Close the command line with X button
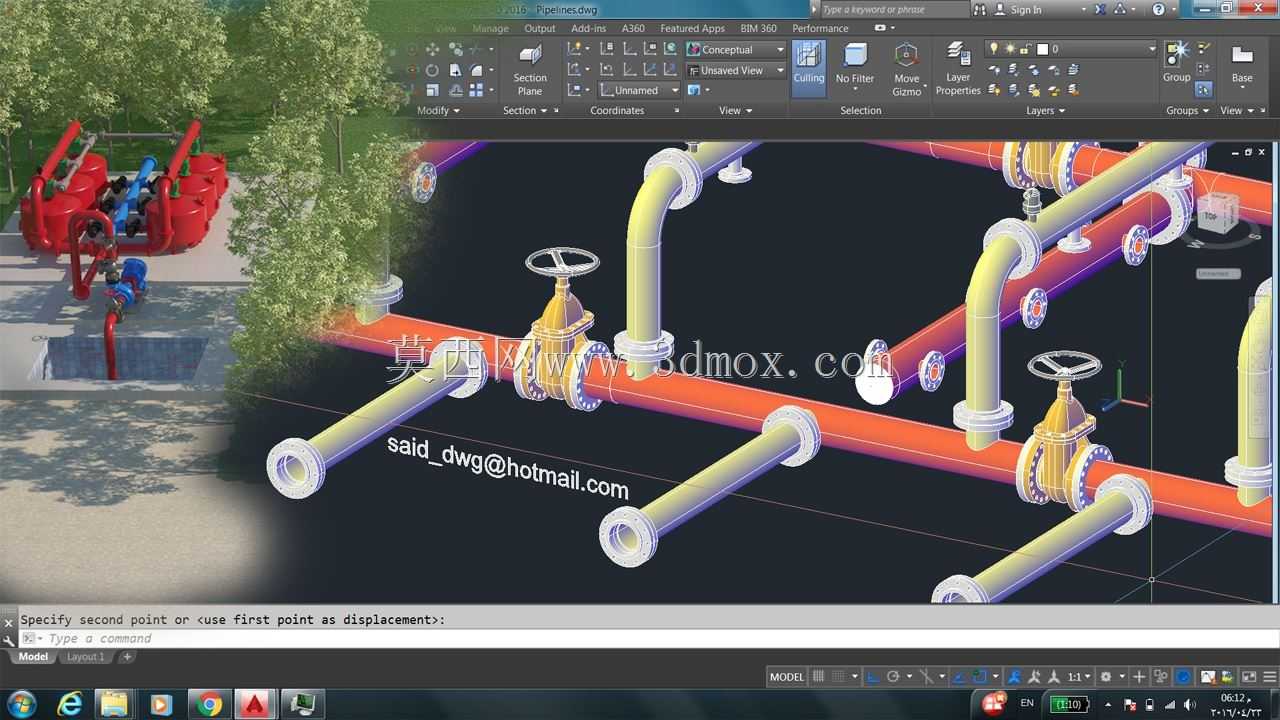1280x720 pixels. point(9,623)
